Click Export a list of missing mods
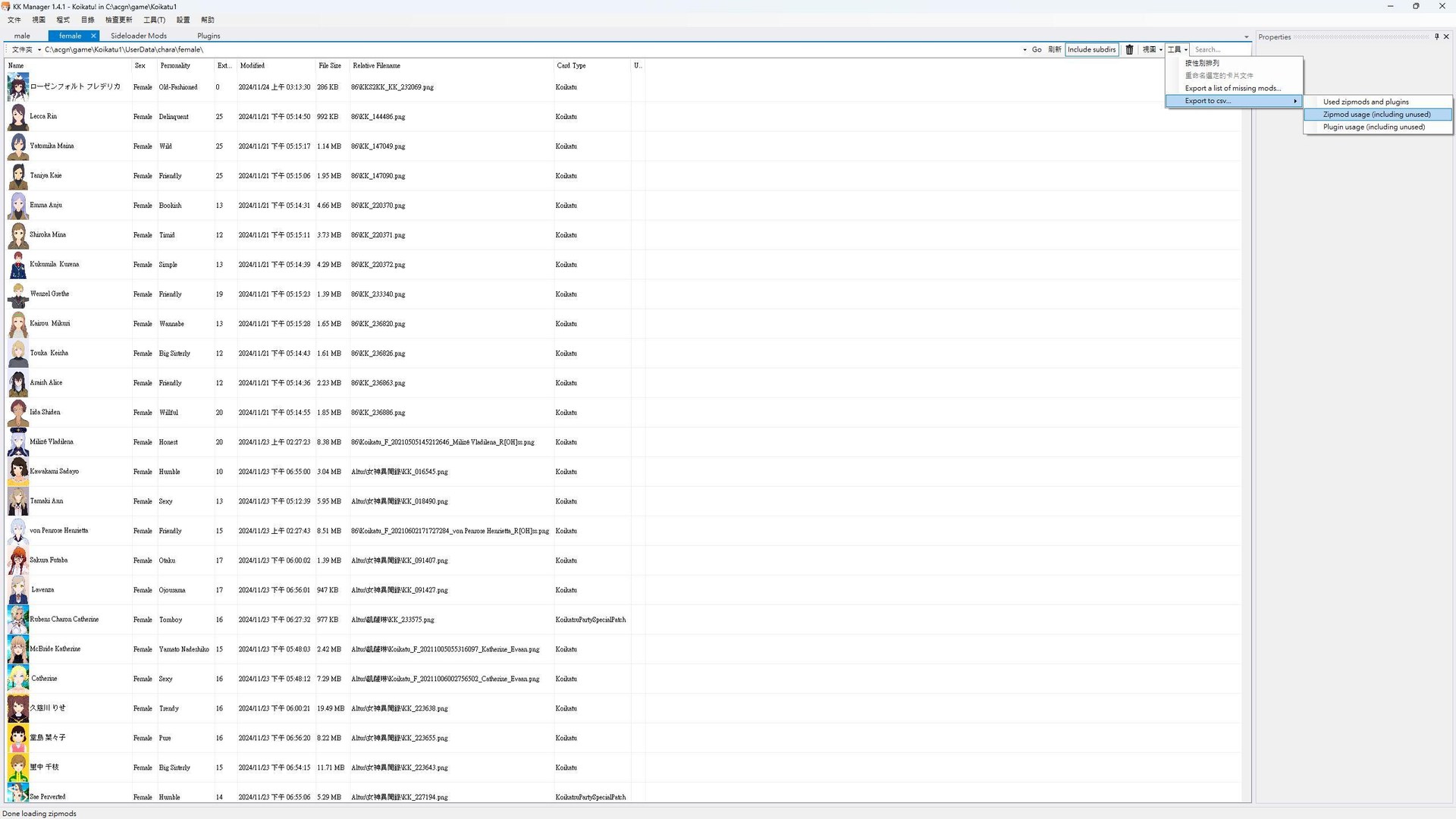Screen dimensions: 1456x819 (1232, 89)
